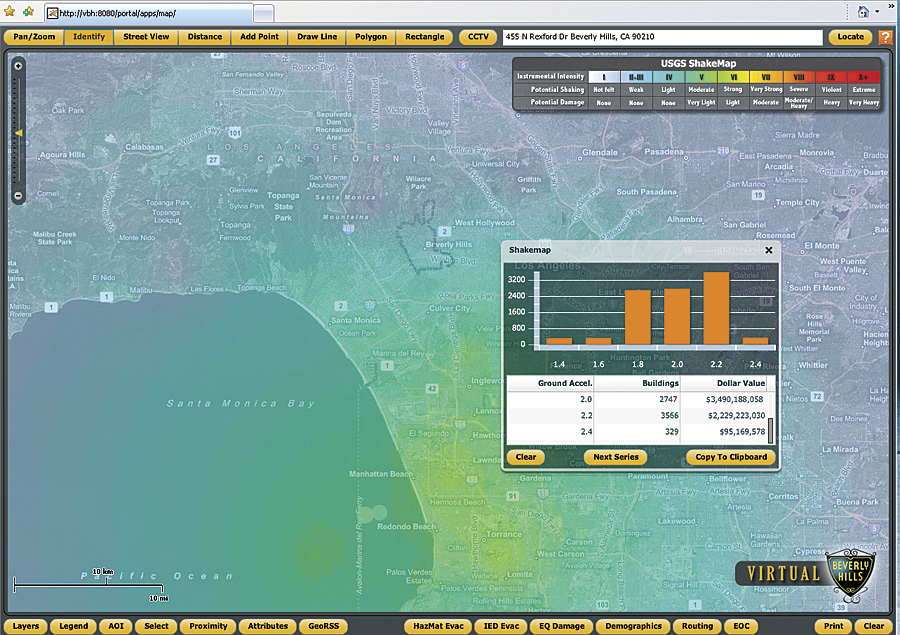Click the Shakemap table scrollbar
The width and height of the screenshot is (900, 635).
770,431
